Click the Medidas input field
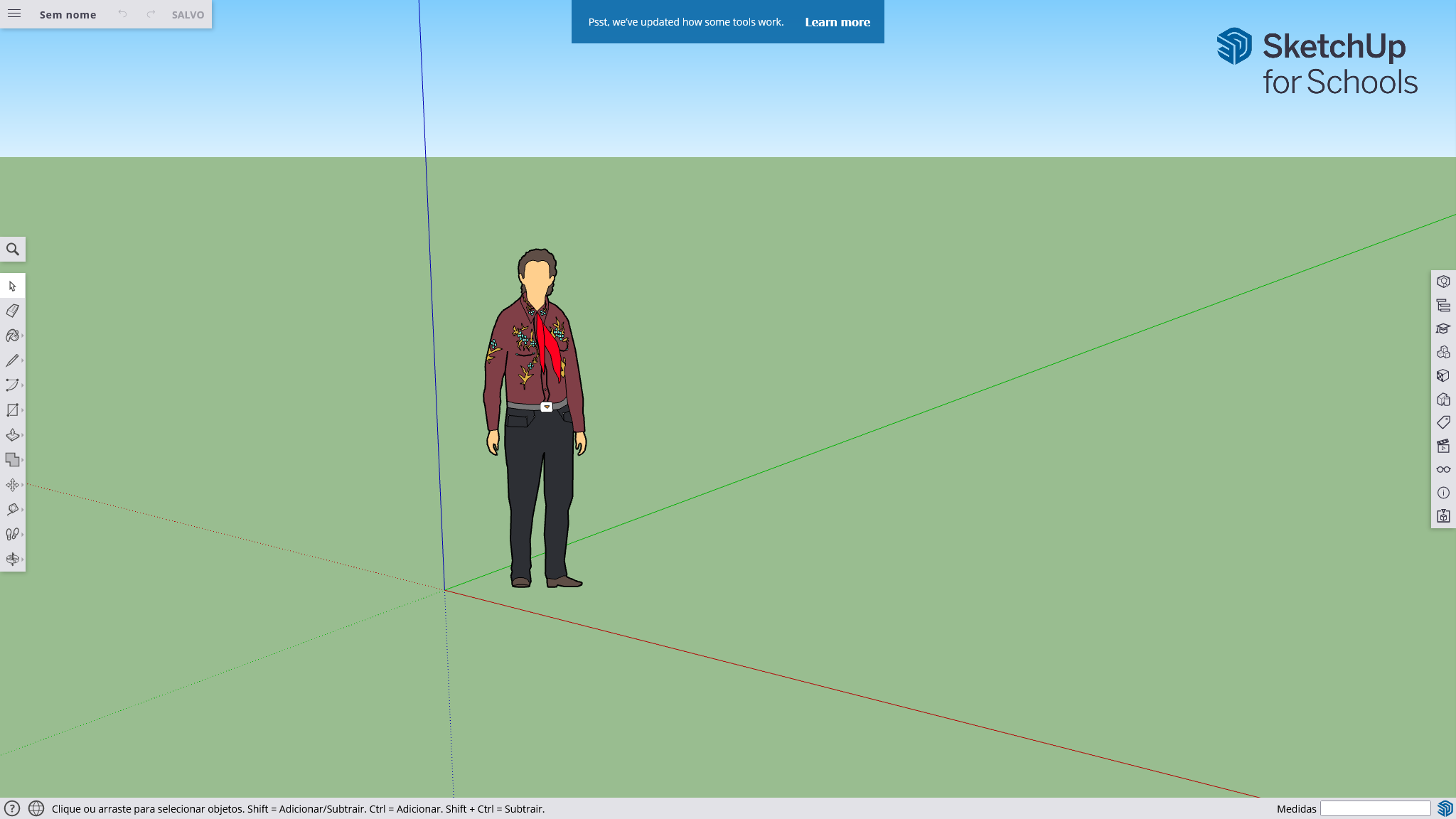Viewport: 1456px width, 819px height. pos(1375,808)
